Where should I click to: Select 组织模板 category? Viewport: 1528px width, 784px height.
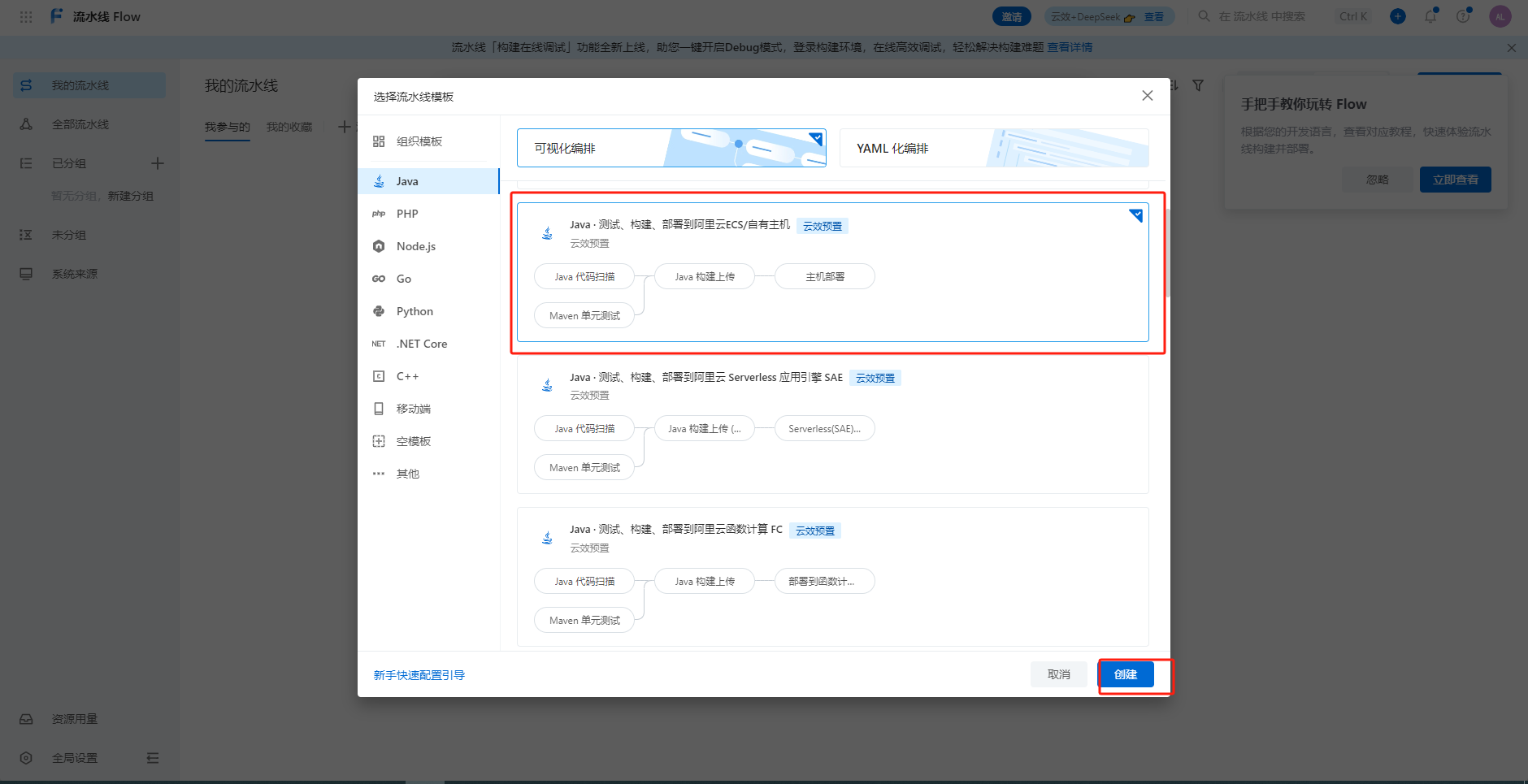[428, 141]
